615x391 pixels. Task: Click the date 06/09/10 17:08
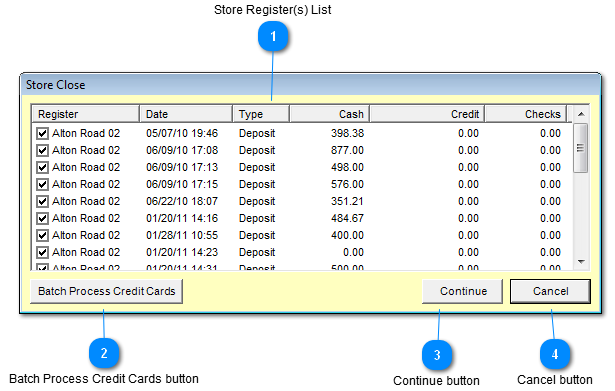pyautogui.click(x=182, y=150)
